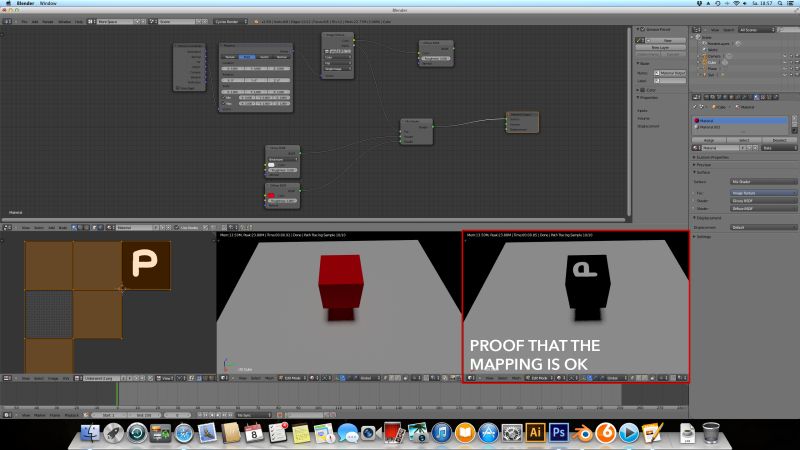
Task: Open the UVs menu in image editor
Action: (66, 378)
